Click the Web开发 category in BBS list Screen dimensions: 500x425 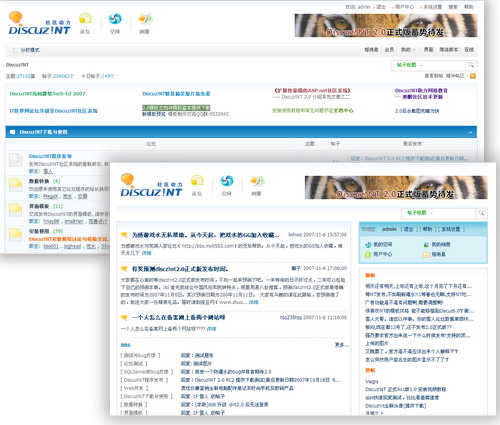coord(134,388)
